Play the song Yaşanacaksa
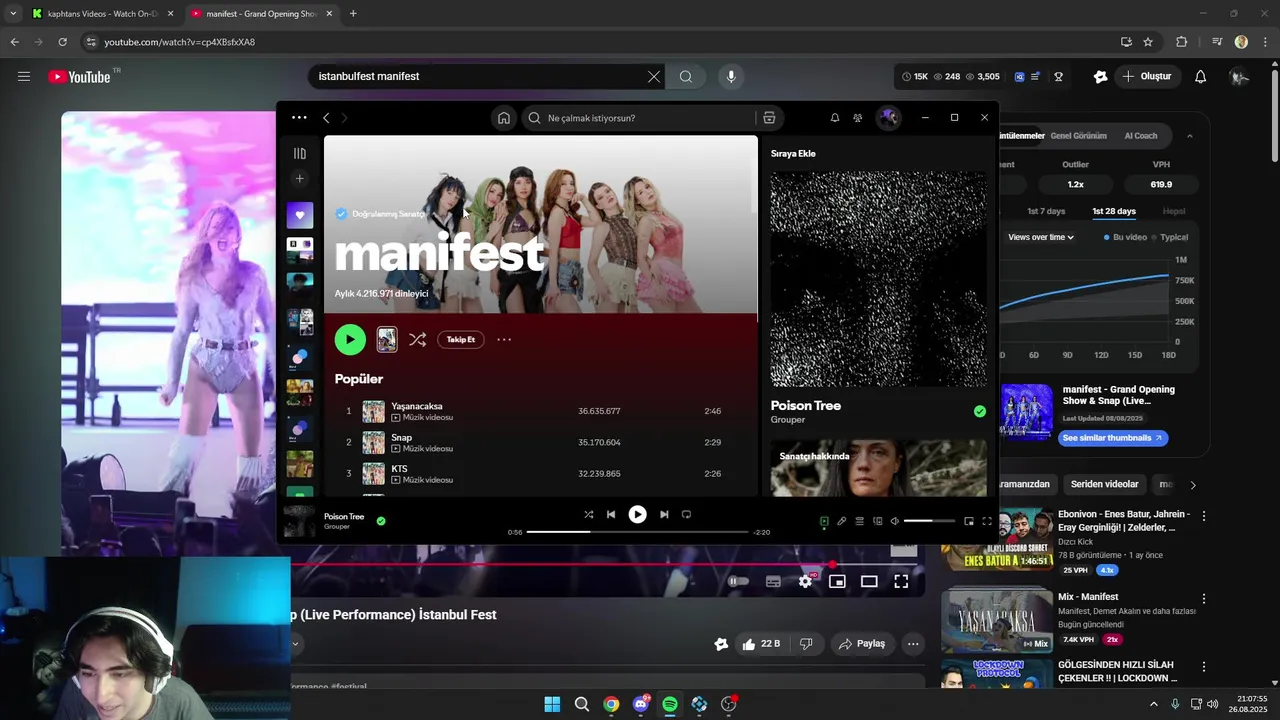The image size is (1280, 720). [x=541, y=411]
